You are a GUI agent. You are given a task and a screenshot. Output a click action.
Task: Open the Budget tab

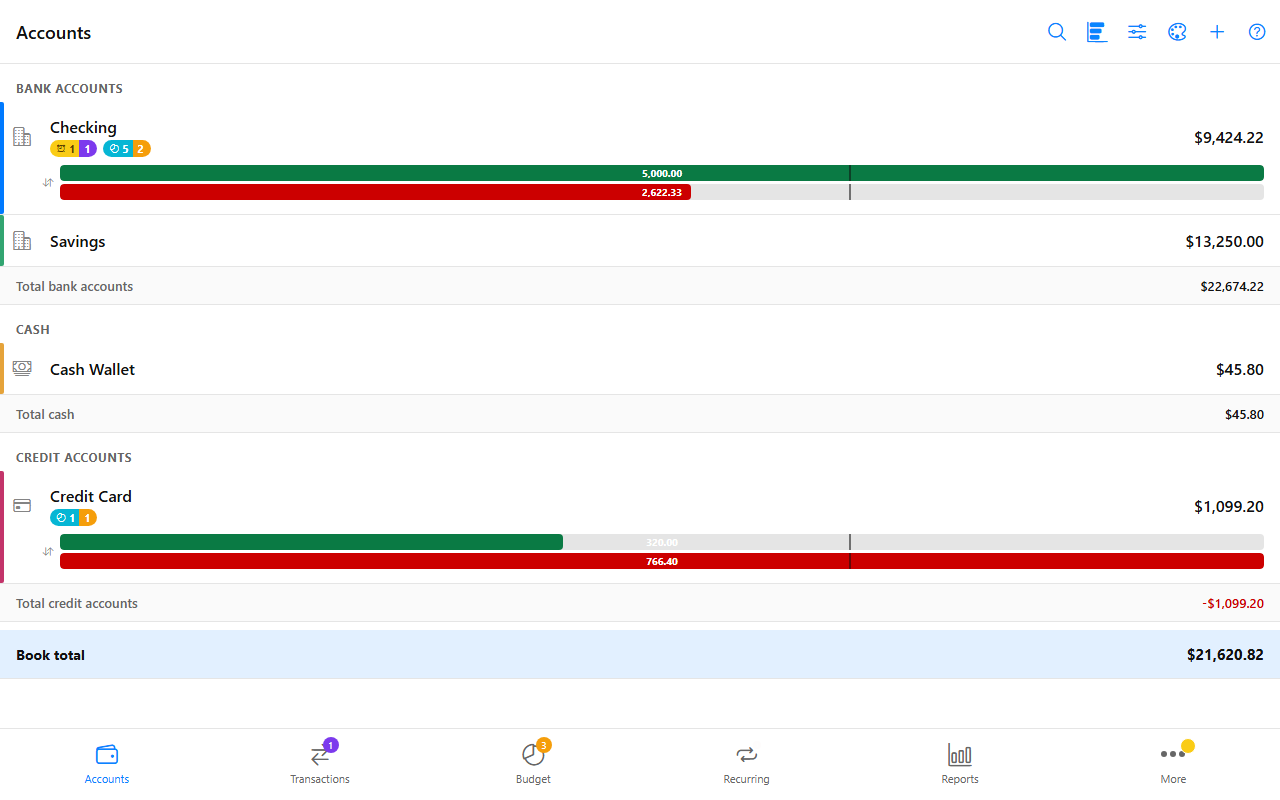533,765
